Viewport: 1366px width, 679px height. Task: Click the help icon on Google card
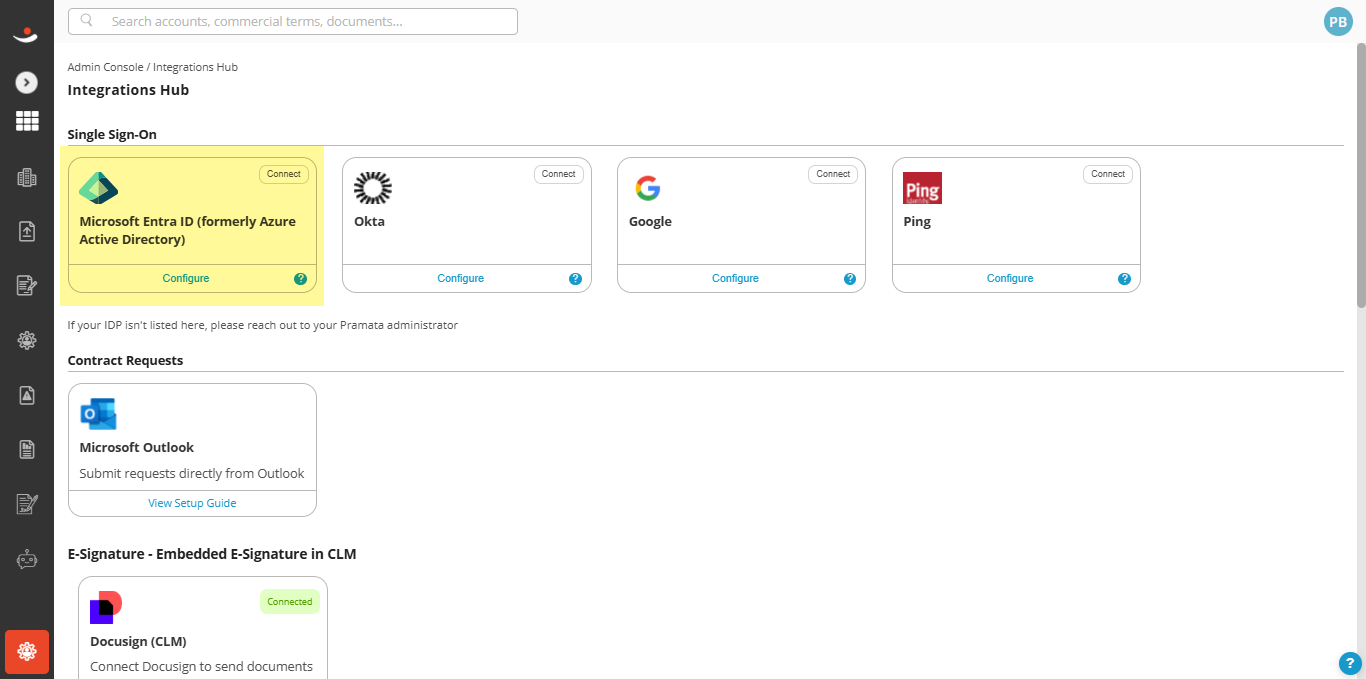point(850,279)
